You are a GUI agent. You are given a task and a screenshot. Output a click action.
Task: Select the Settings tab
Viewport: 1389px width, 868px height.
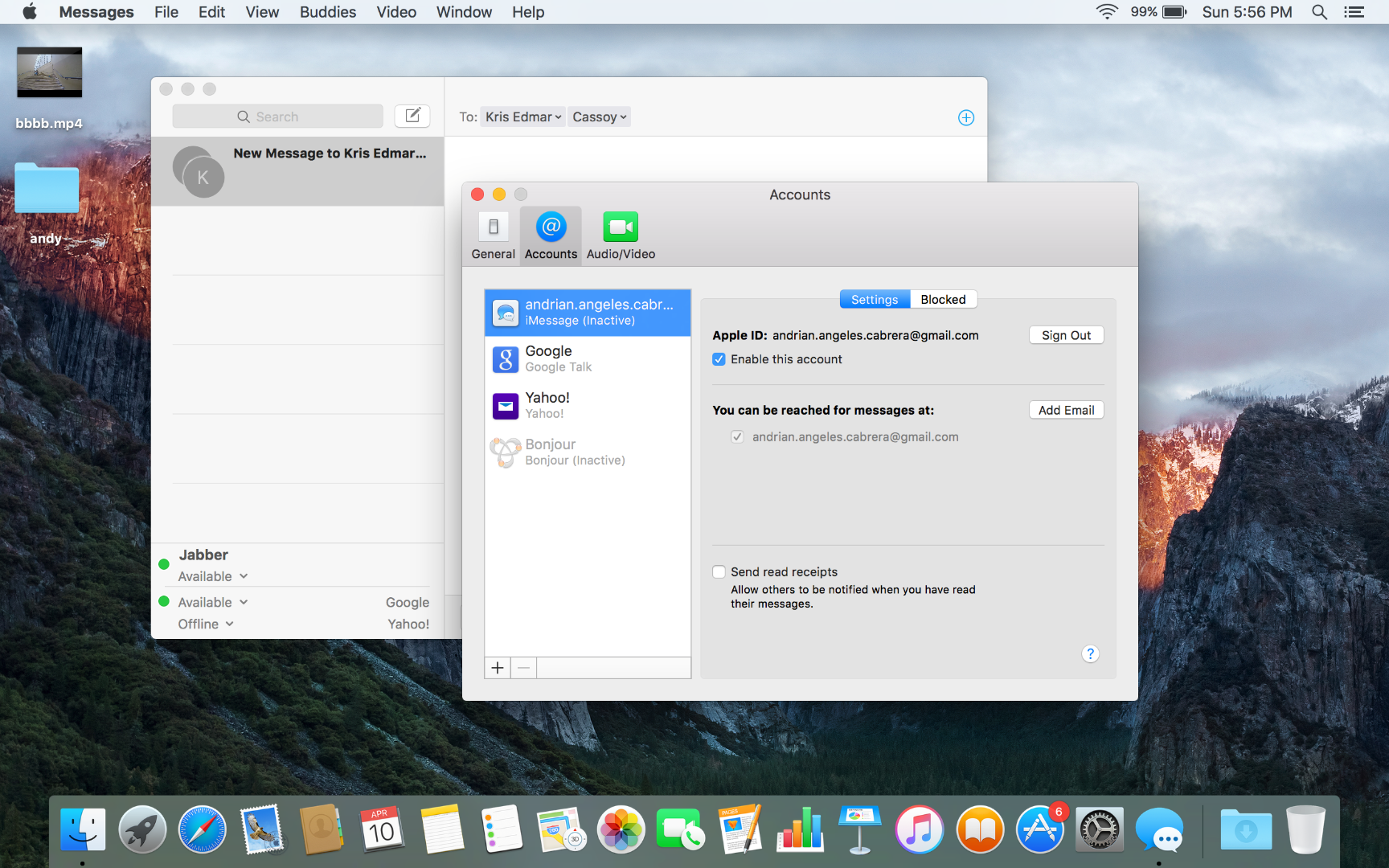click(875, 299)
